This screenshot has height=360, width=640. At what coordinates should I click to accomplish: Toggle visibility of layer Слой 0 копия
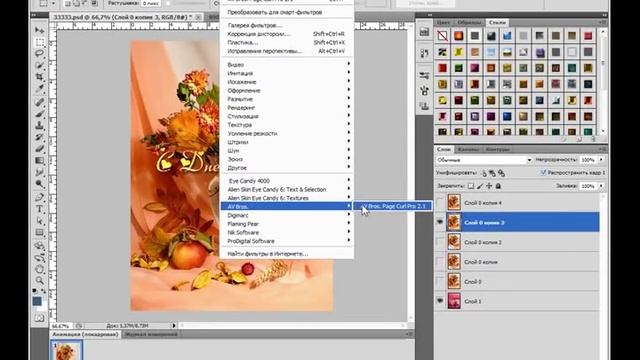pos(440,261)
